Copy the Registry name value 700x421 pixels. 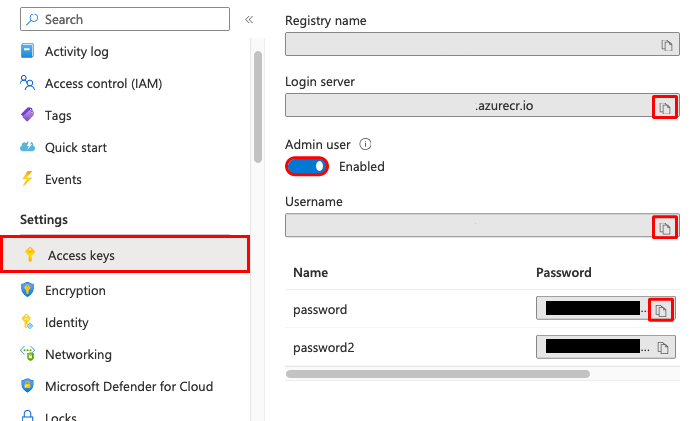(x=667, y=45)
